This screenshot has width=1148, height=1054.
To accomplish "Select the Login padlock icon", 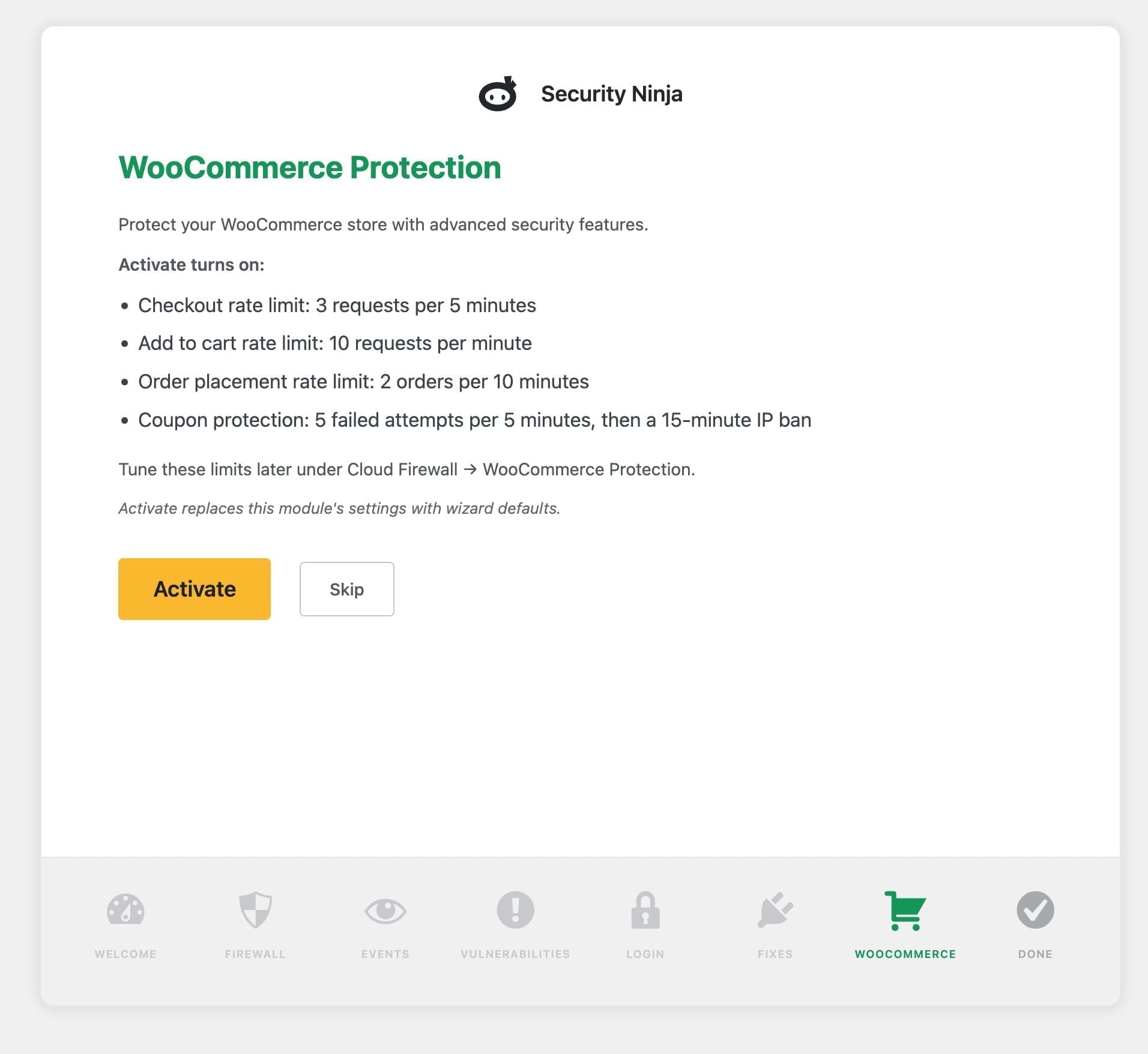I will point(645,909).
